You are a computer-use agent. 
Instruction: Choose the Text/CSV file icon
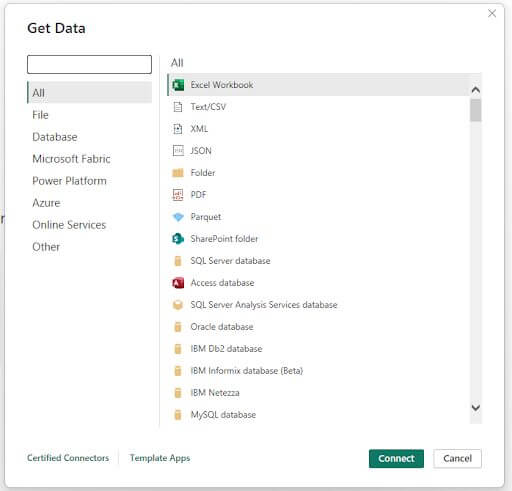tap(178, 107)
